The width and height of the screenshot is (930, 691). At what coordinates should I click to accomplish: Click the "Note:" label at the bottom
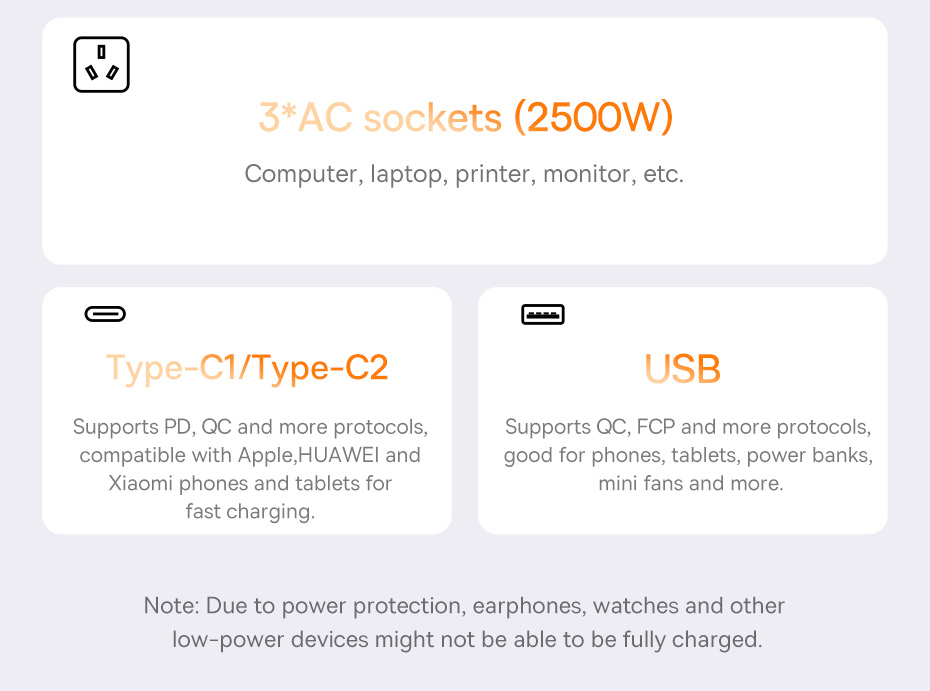(x=173, y=606)
